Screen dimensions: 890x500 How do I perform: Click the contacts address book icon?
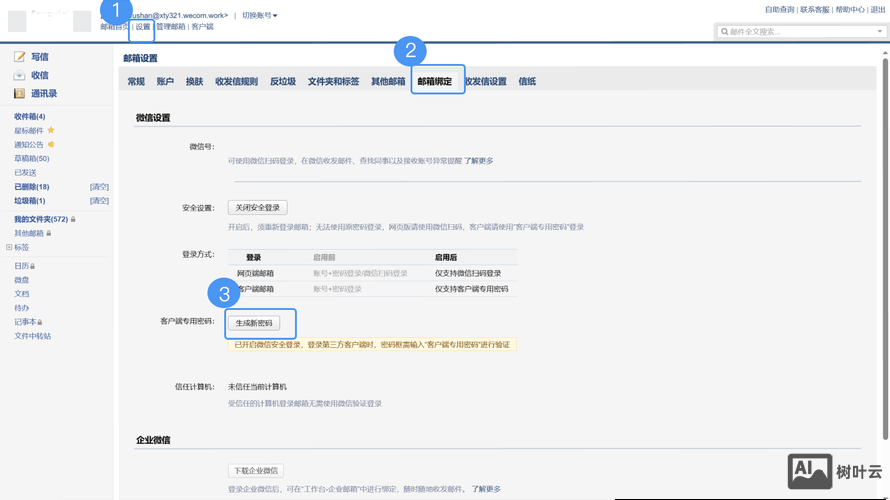[19, 93]
